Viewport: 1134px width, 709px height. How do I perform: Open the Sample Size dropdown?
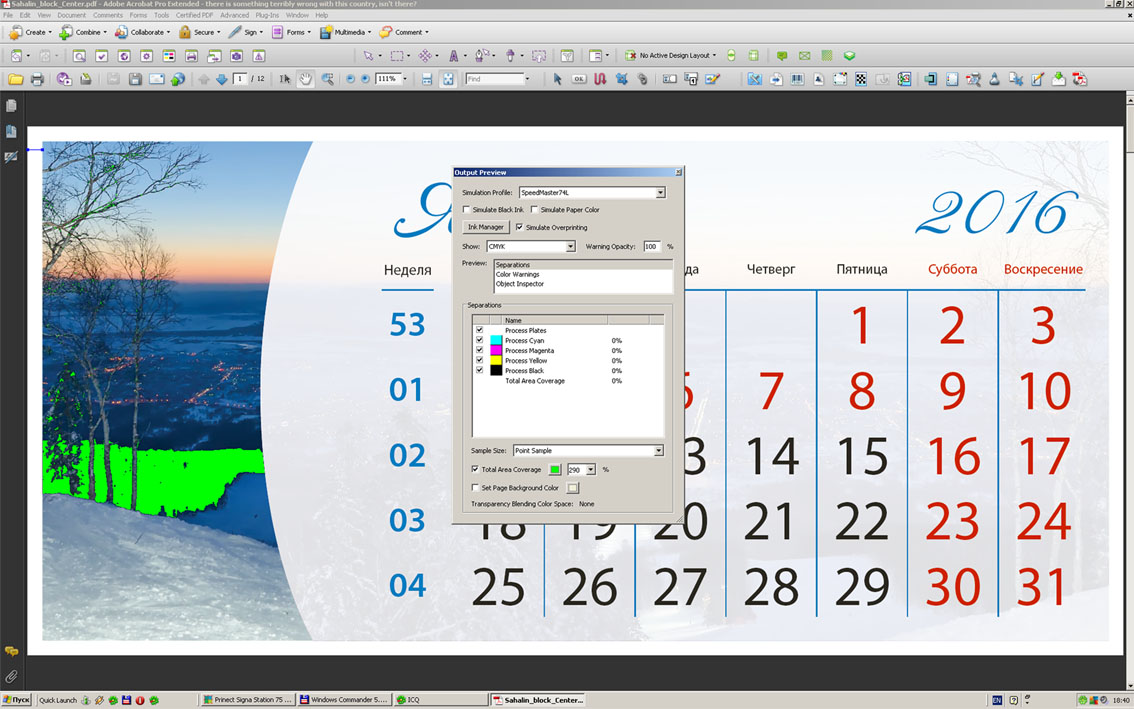pos(659,451)
